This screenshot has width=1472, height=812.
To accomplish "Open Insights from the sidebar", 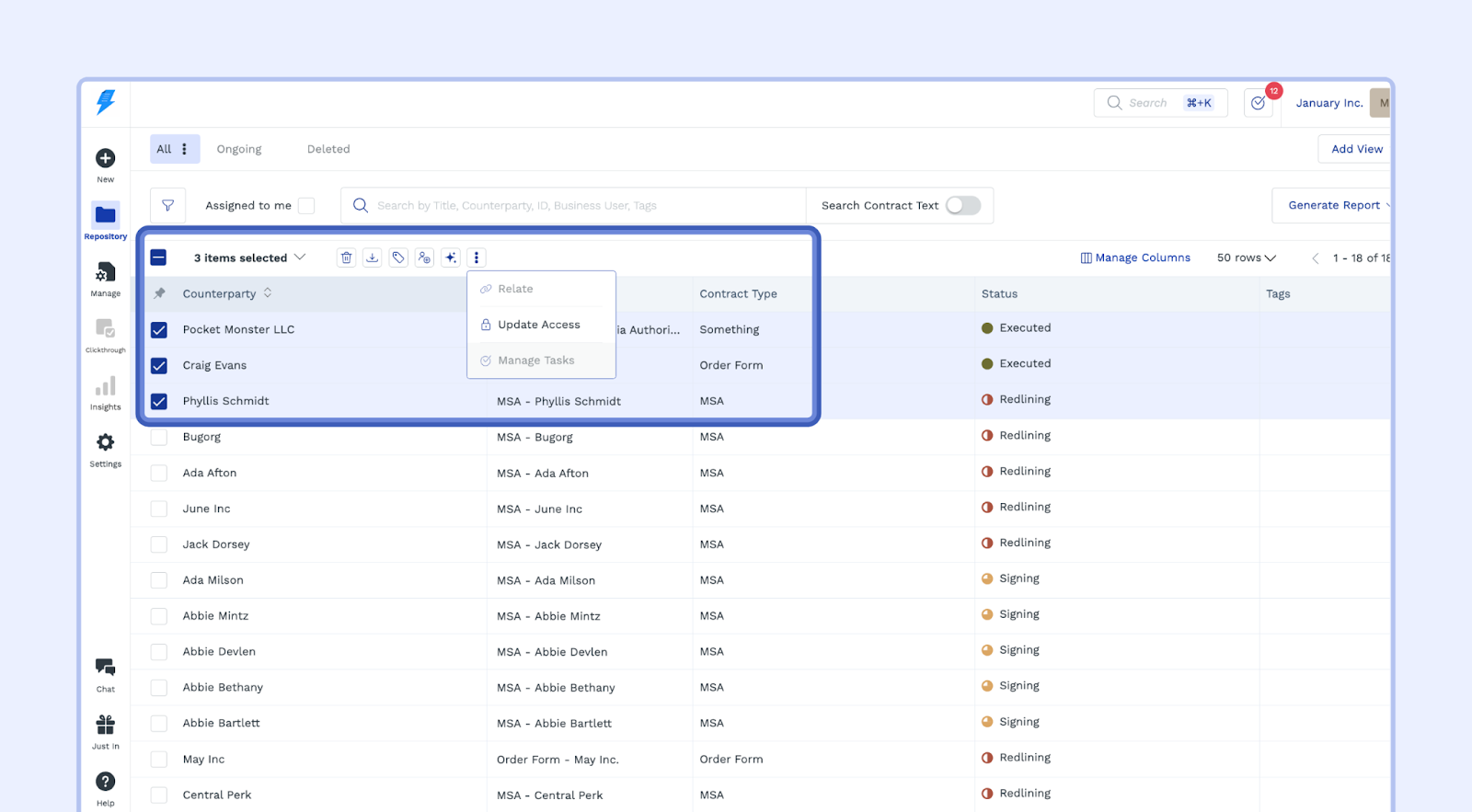I will (x=106, y=393).
